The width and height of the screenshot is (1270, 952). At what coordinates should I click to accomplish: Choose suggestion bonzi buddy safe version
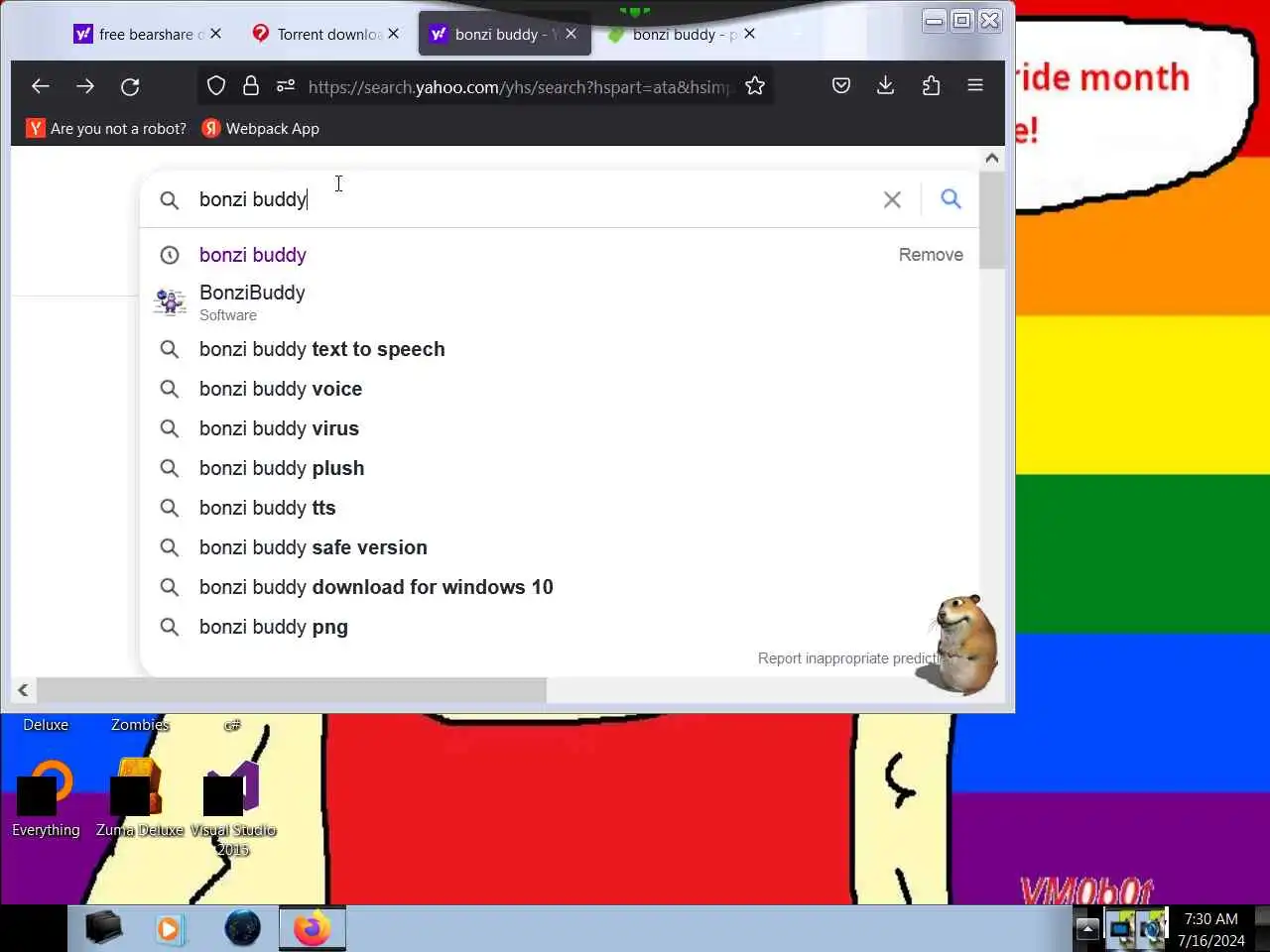[559, 547]
